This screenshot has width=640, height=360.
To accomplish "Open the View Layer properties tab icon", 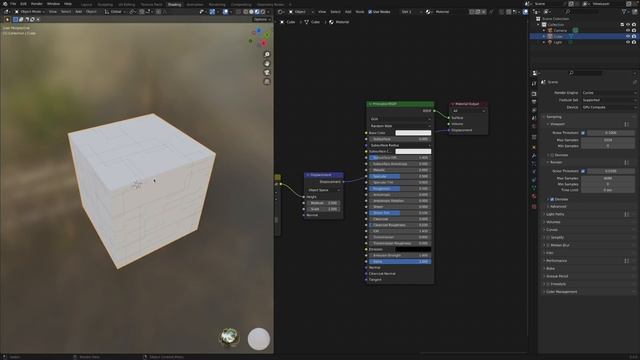I will click(x=534, y=110).
